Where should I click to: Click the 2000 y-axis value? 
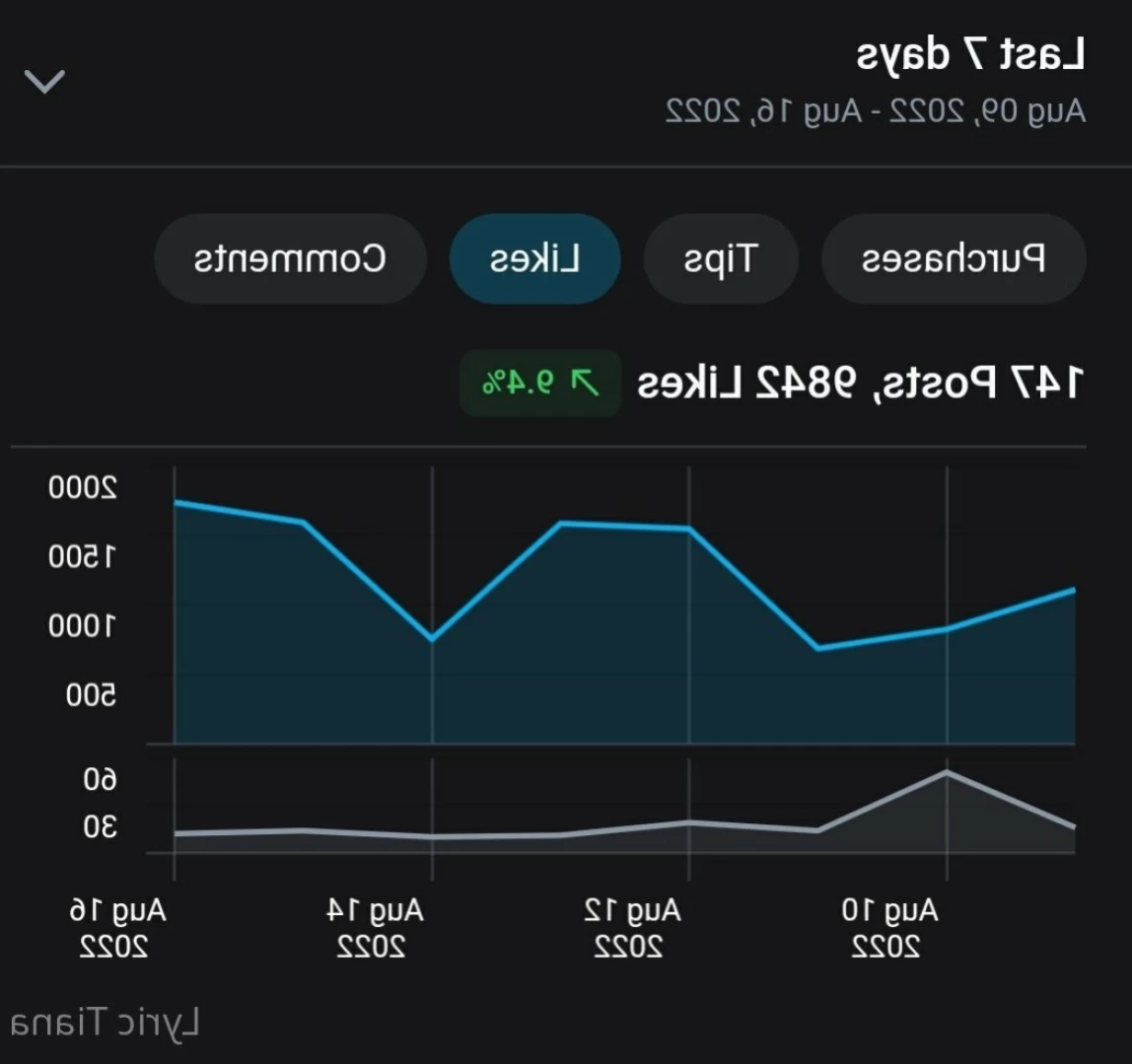click(82, 488)
